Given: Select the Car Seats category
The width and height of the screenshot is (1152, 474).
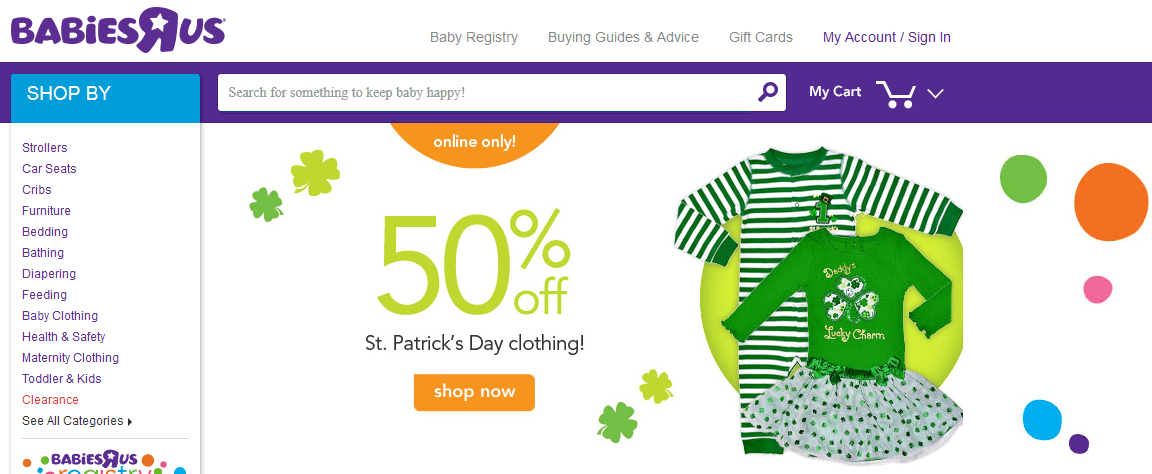Looking at the screenshot, I should pos(49,169).
